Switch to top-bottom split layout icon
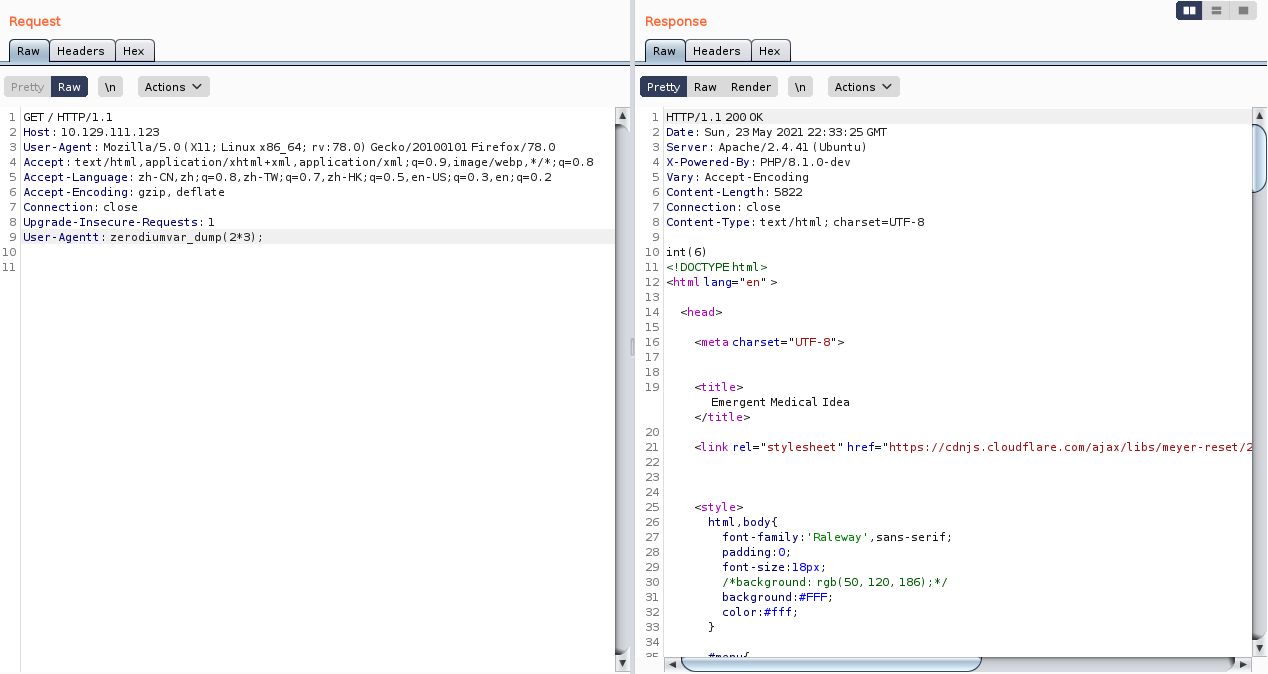The image size is (1268, 674). [x=1216, y=10]
